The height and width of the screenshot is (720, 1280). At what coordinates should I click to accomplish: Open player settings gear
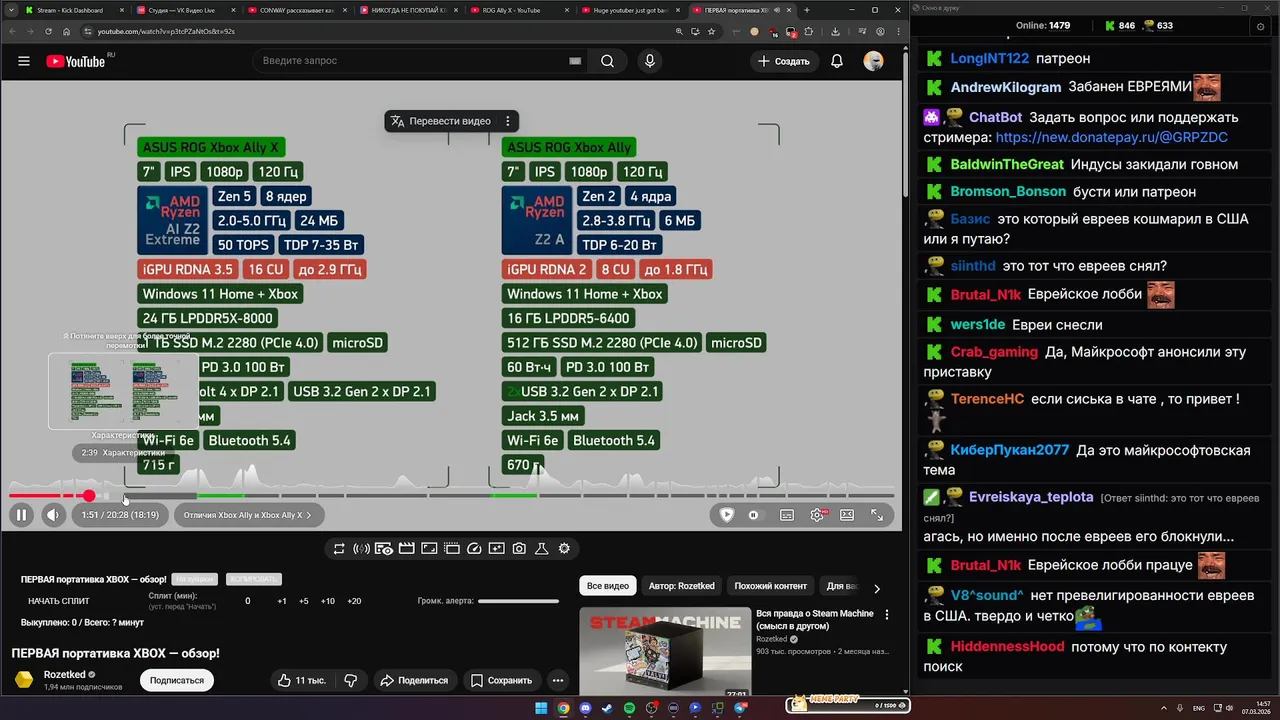[817, 515]
